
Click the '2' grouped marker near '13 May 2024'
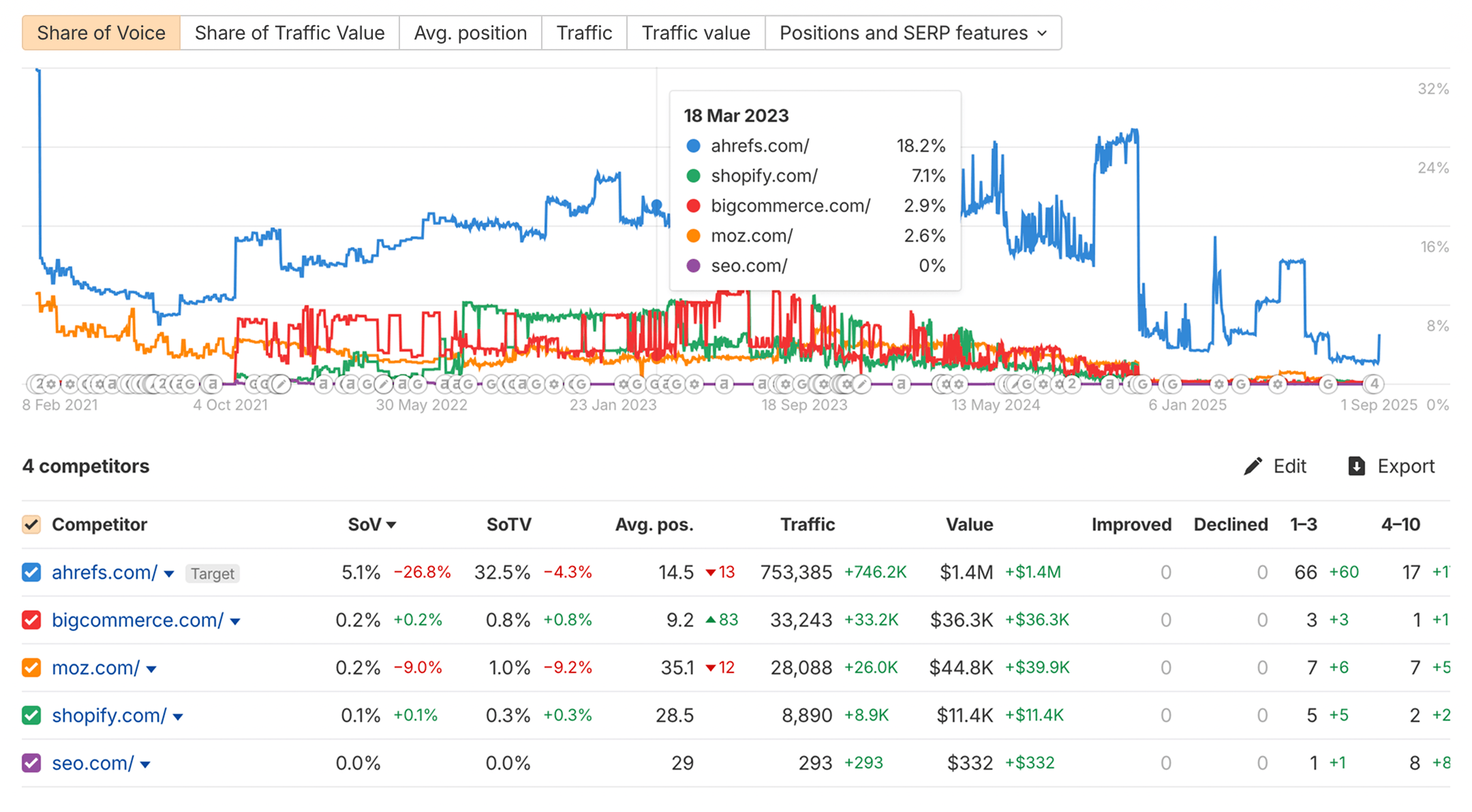(1071, 384)
